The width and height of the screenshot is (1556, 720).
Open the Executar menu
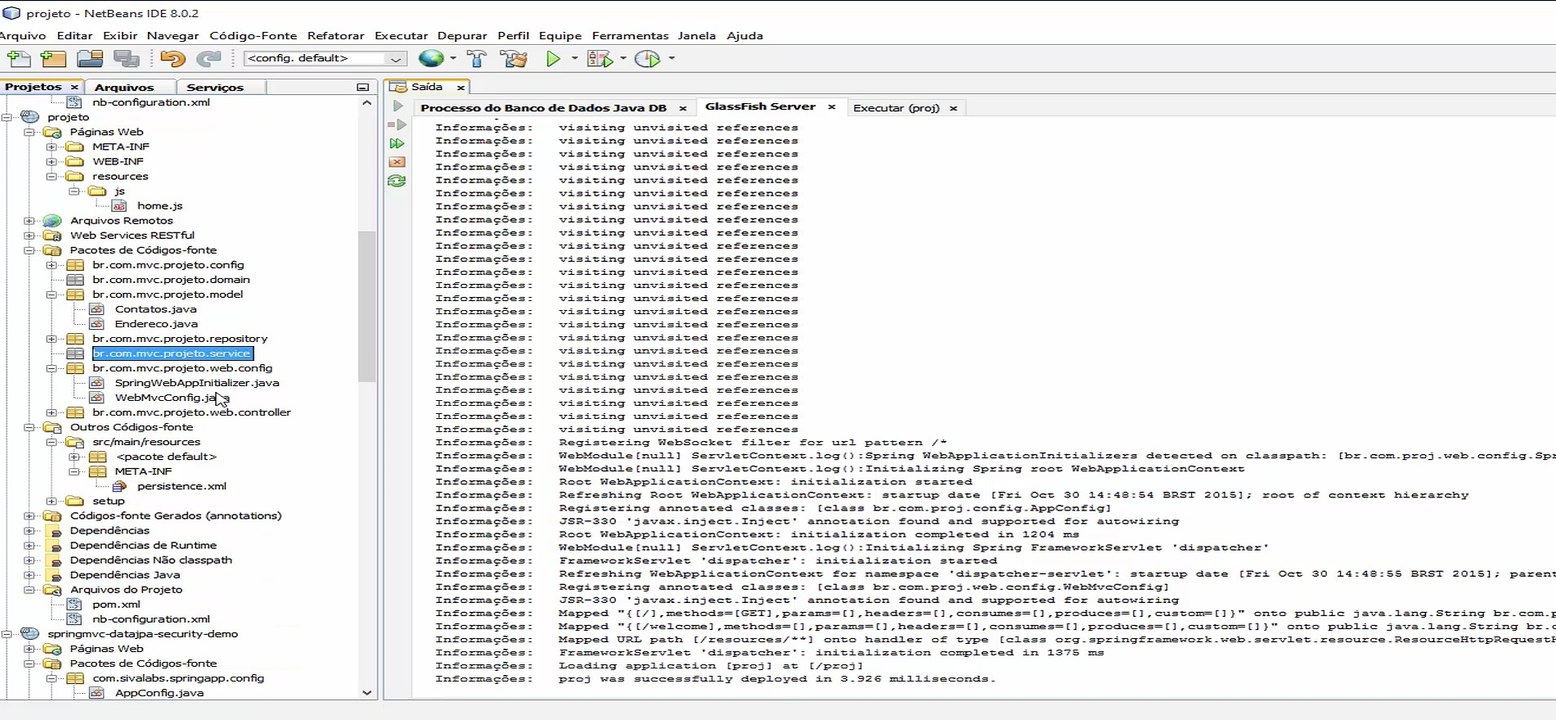click(x=400, y=36)
